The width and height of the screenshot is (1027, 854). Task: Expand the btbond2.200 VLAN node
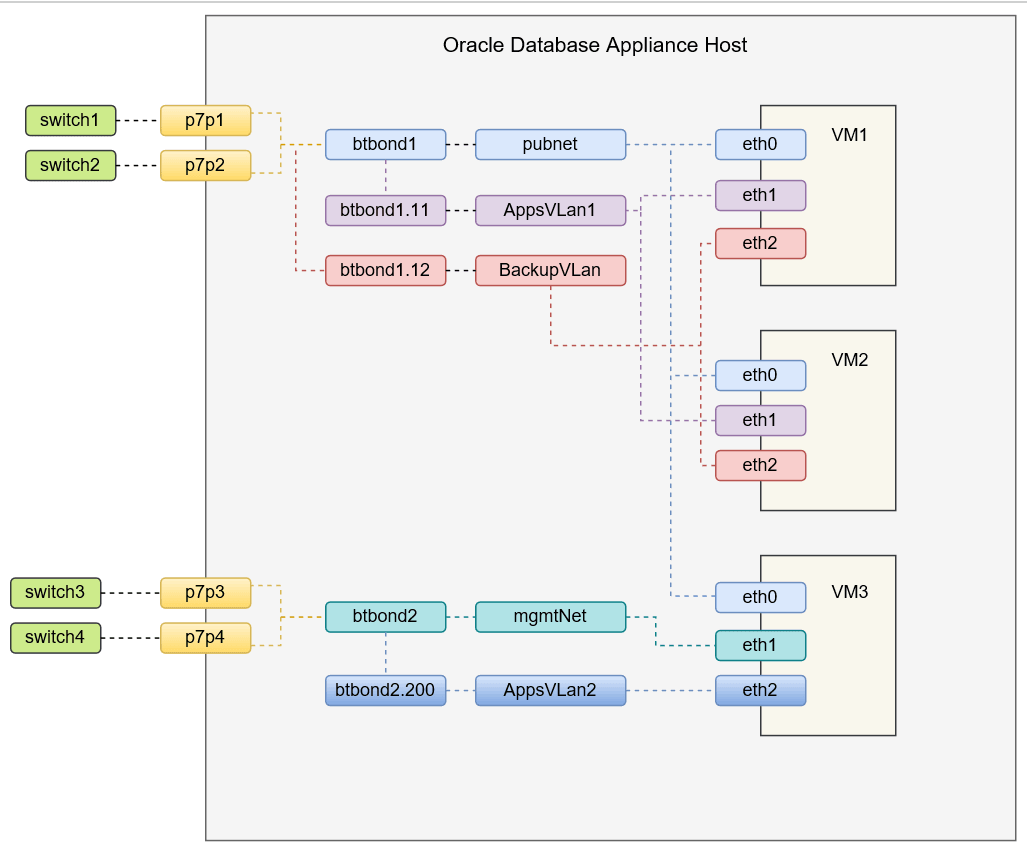(385, 690)
